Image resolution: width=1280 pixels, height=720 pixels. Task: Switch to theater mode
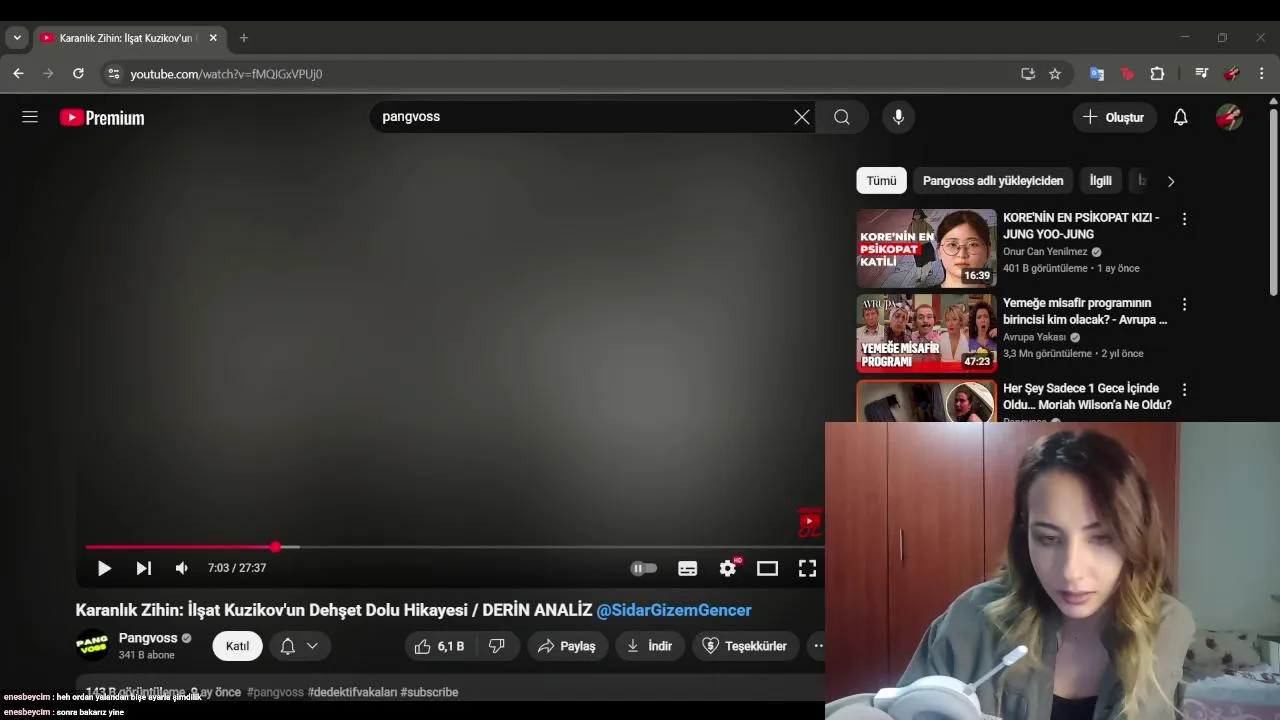(767, 568)
